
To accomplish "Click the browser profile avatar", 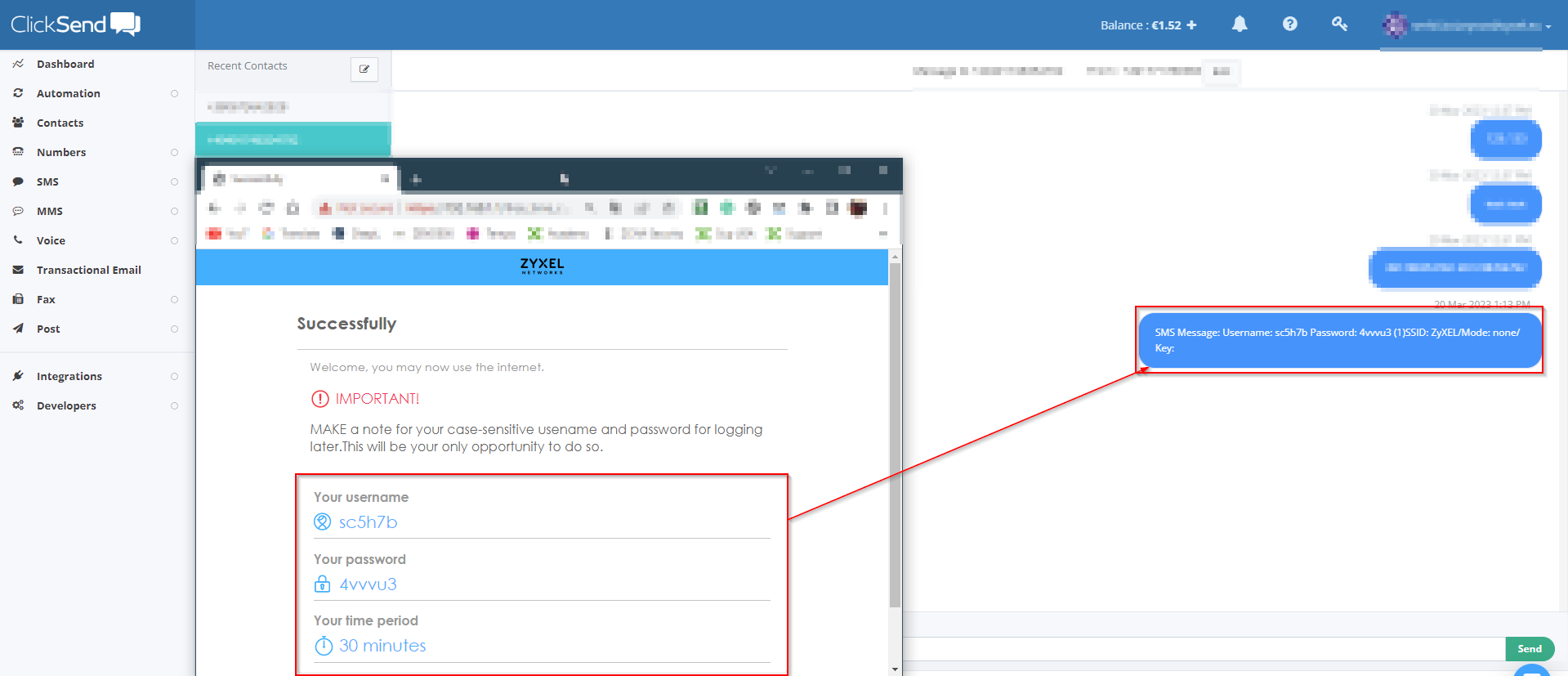I will pos(858,208).
